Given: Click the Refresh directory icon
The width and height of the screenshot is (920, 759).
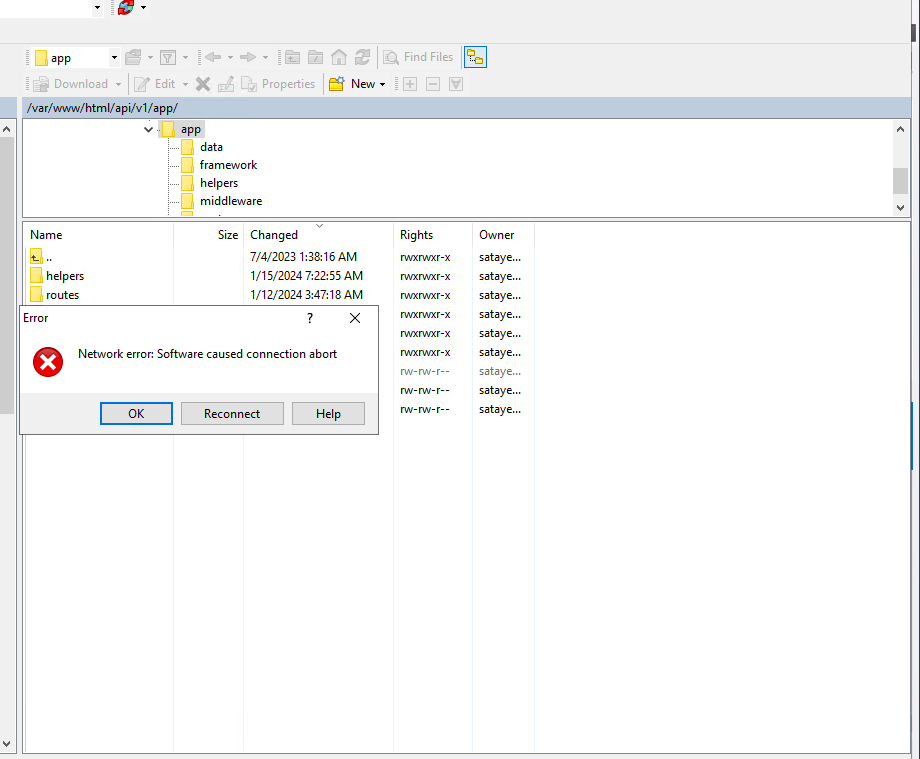Looking at the screenshot, I should point(362,58).
